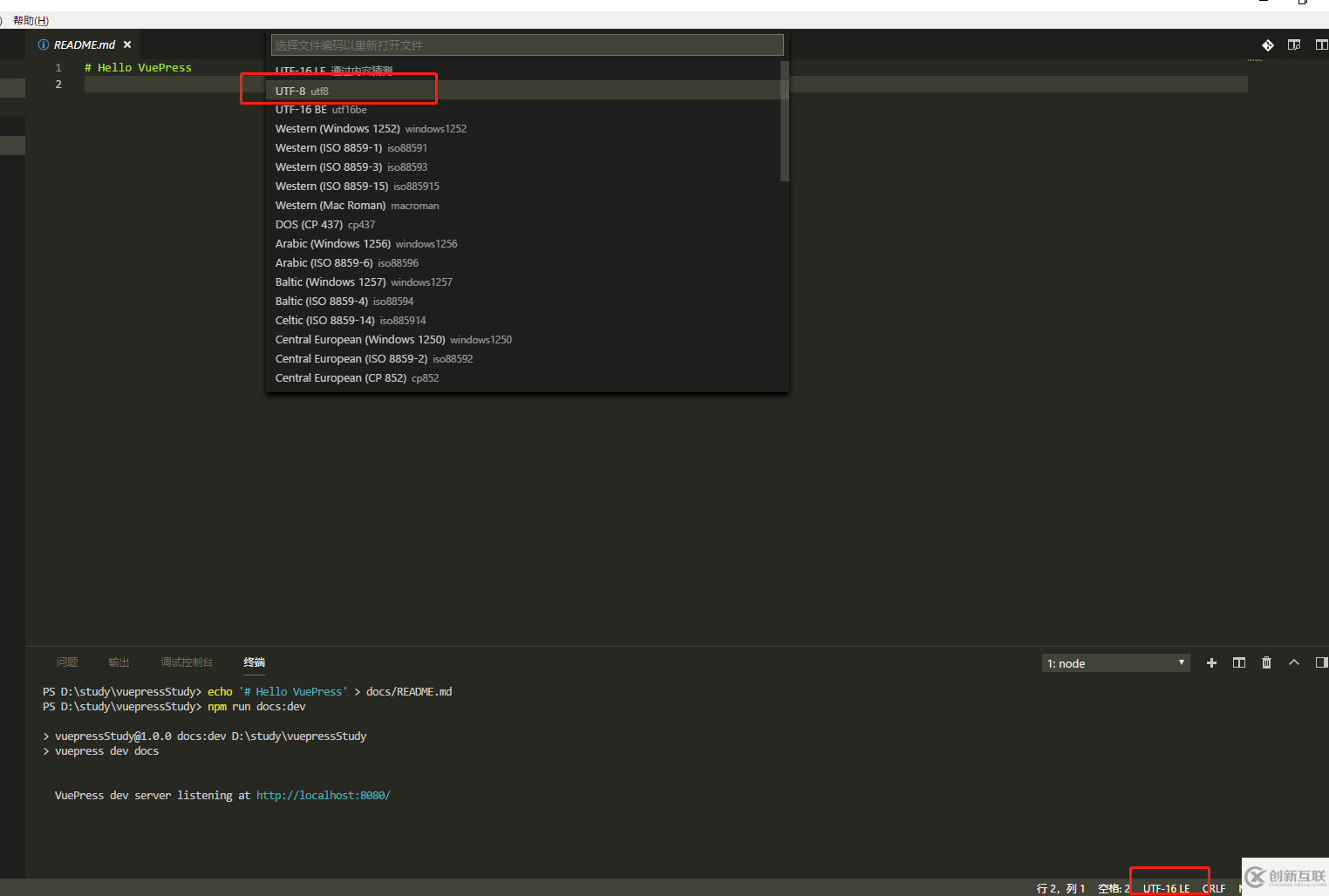Click the 行 2, 列 1 cursor position status
The image size is (1329, 896).
pyautogui.click(x=1060, y=888)
